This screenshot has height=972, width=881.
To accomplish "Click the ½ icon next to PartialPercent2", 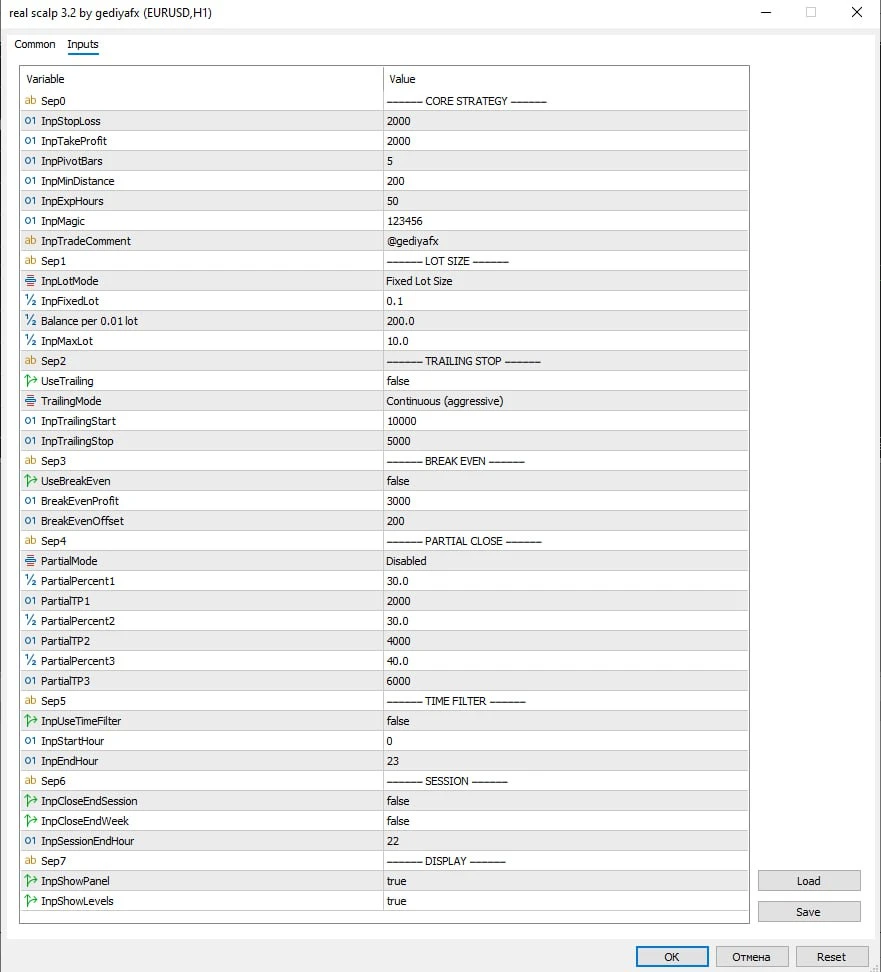I will point(31,621).
